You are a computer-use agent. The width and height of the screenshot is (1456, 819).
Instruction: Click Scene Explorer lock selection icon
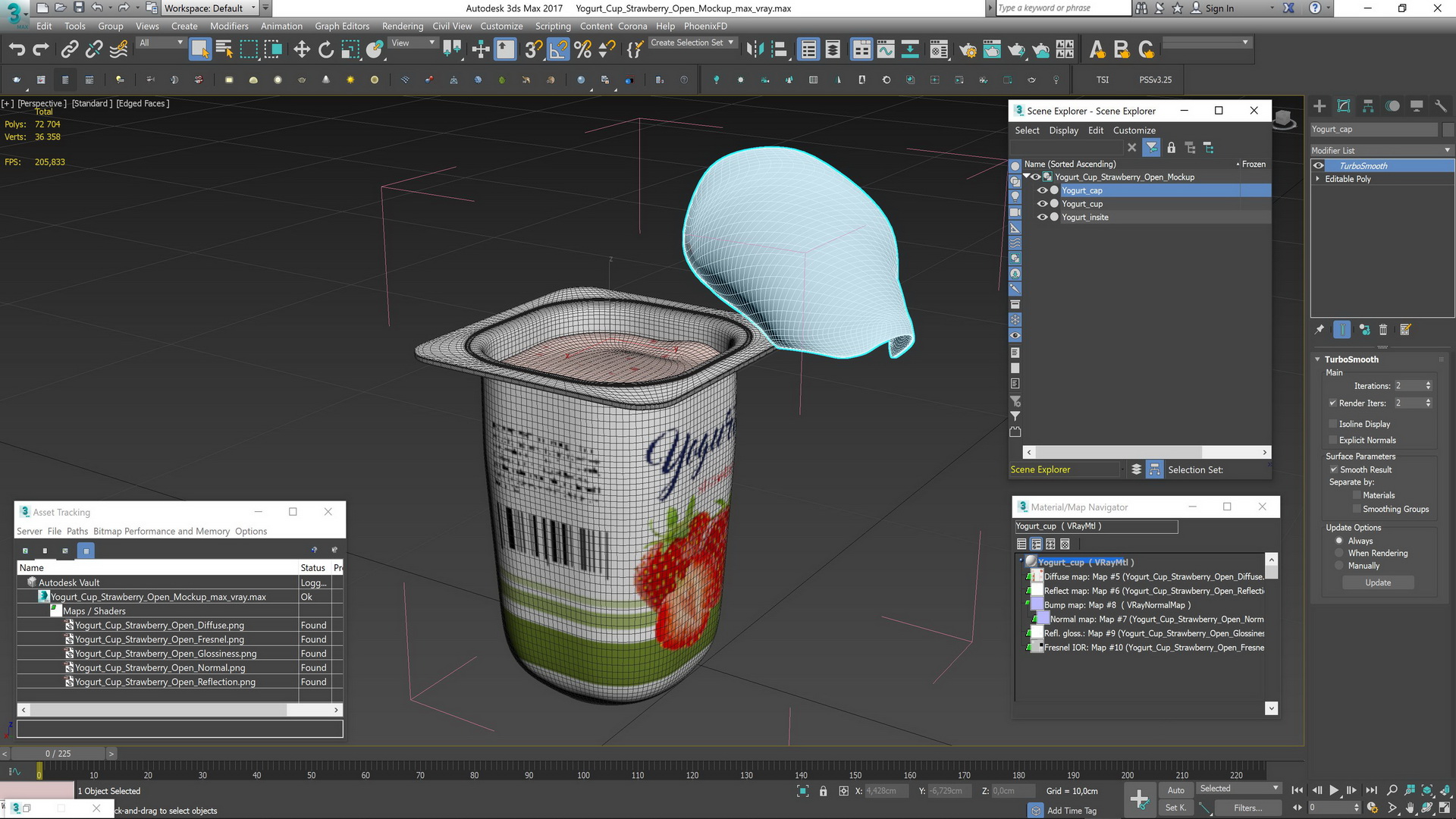[1171, 148]
